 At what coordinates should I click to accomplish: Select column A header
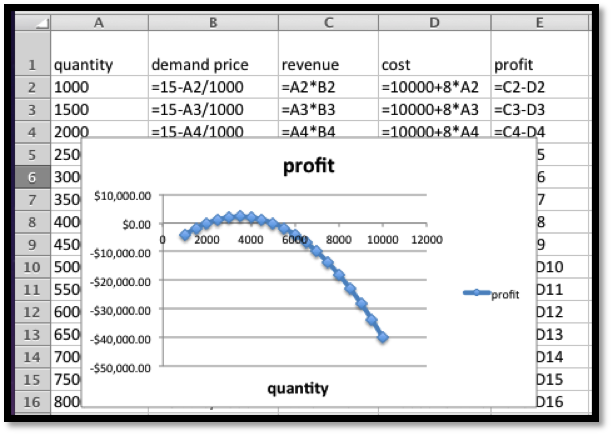[98, 20]
